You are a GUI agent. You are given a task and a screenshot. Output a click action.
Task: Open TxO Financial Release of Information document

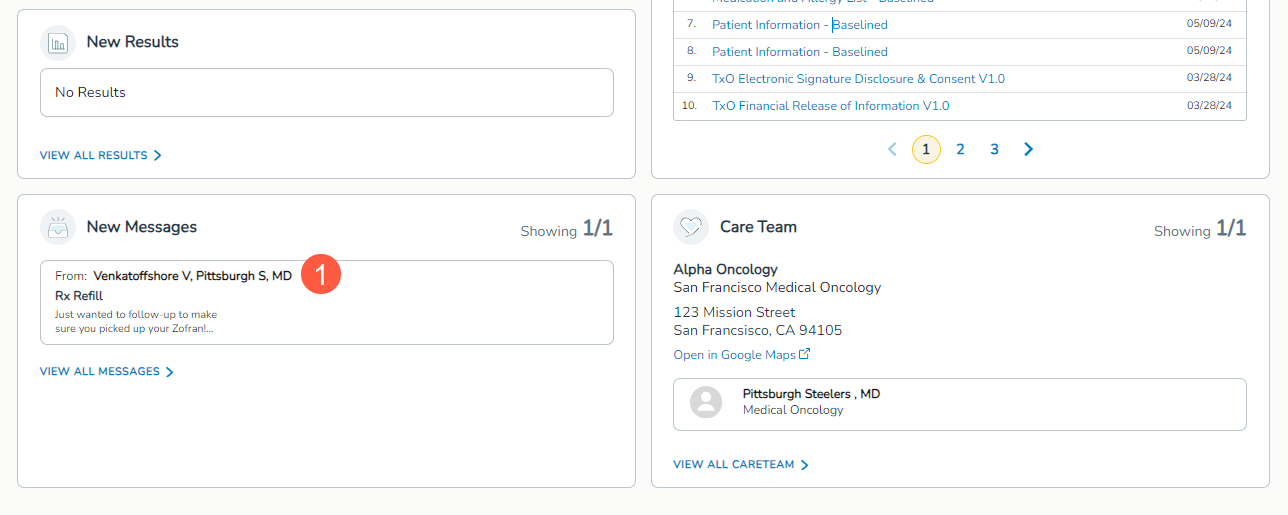[x=830, y=106]
